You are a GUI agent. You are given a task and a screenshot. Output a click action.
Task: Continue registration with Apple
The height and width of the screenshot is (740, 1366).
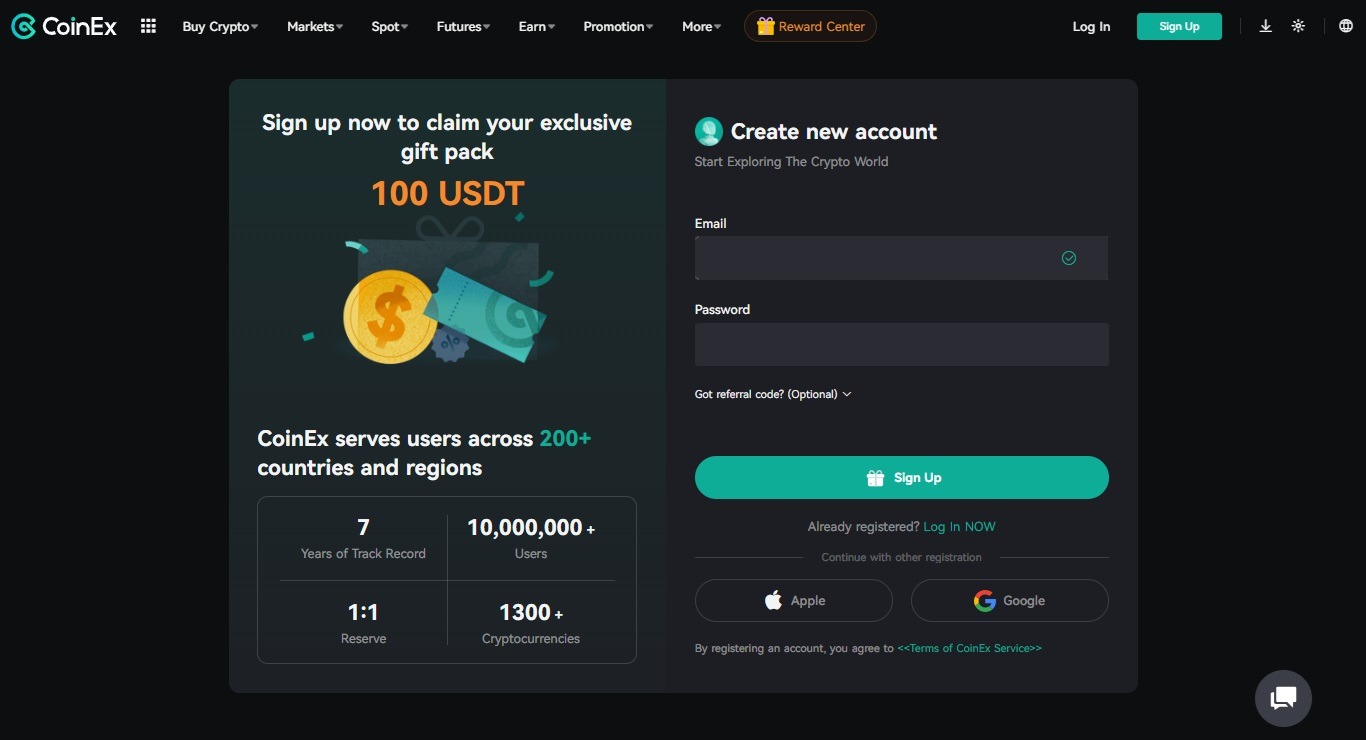tap(794, 601)
